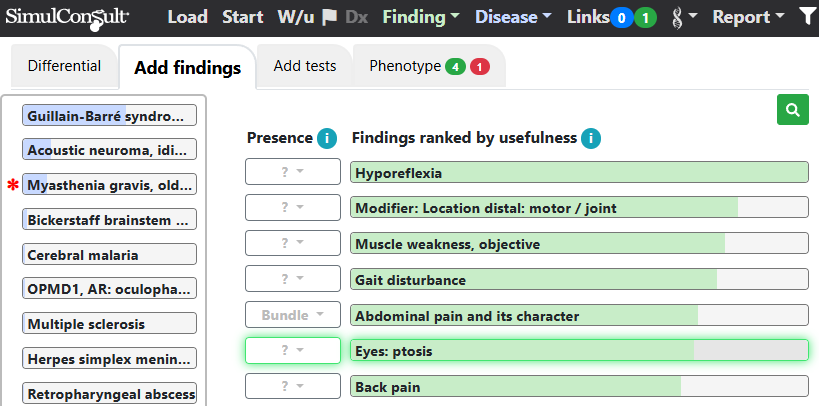Open the Bundle dropdown for Abdominal pain
The height and width of the screenshot is (406, 819).
pyautogui.click(x=293, y=315)
